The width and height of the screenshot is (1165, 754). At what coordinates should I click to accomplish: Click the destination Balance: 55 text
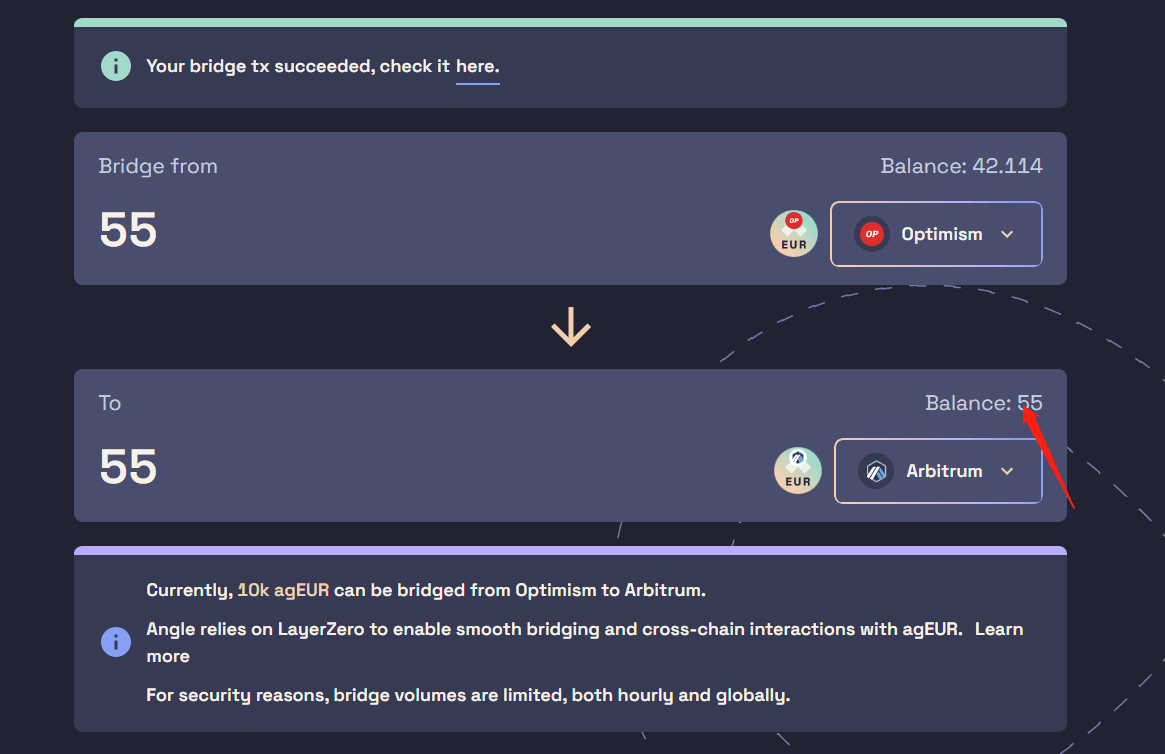984,403
